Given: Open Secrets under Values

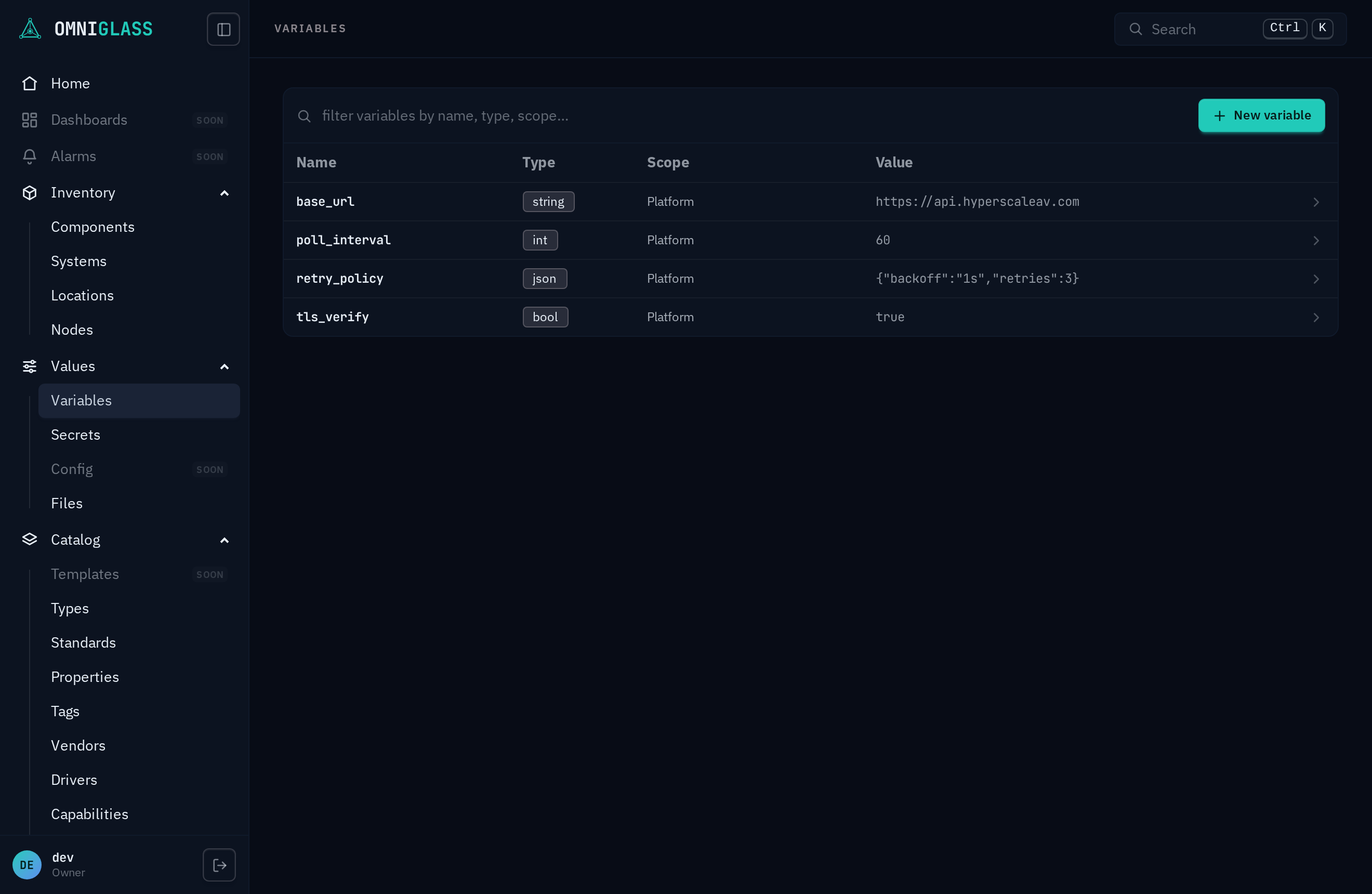Looking at the screenshot, I should tap(139, 435).
